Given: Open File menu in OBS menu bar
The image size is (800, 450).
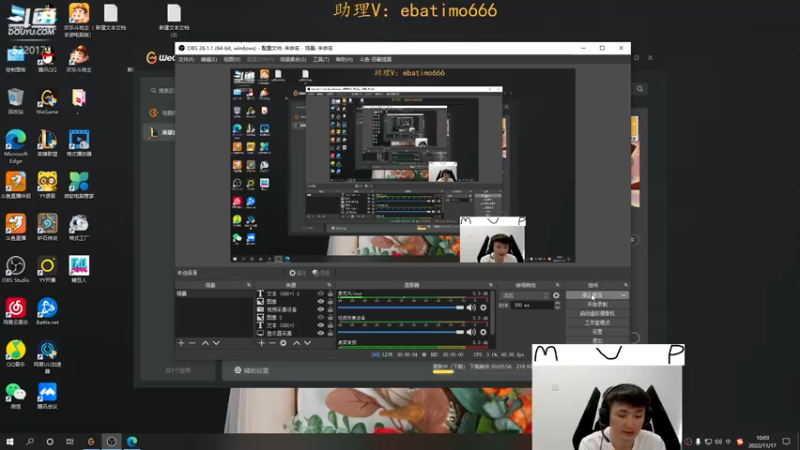Looking at the screenshot, I should [186, 60].
